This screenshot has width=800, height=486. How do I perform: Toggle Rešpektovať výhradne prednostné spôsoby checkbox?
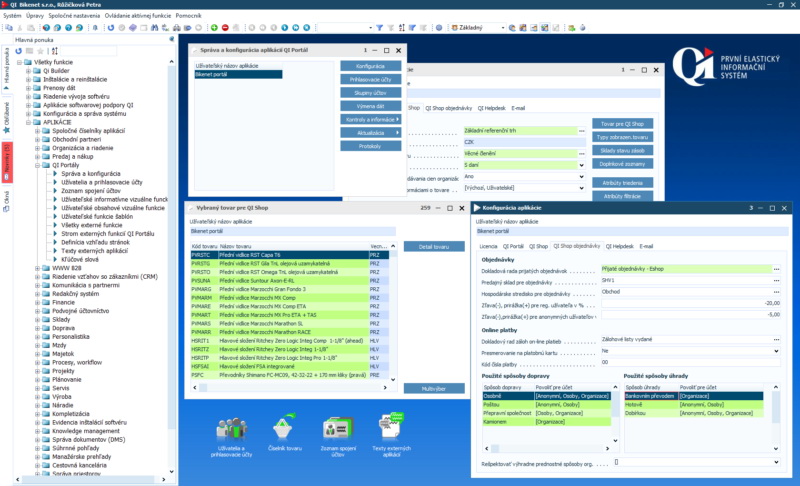pyautogui.click(x=616, y=462)
